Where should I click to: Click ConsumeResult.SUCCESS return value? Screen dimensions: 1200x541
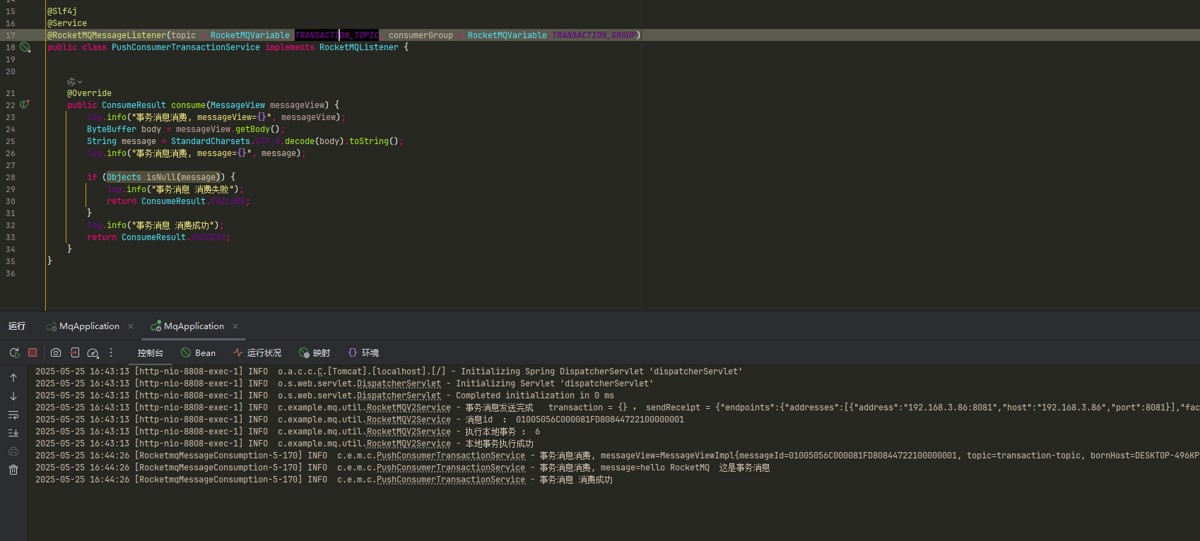point(175,237)
